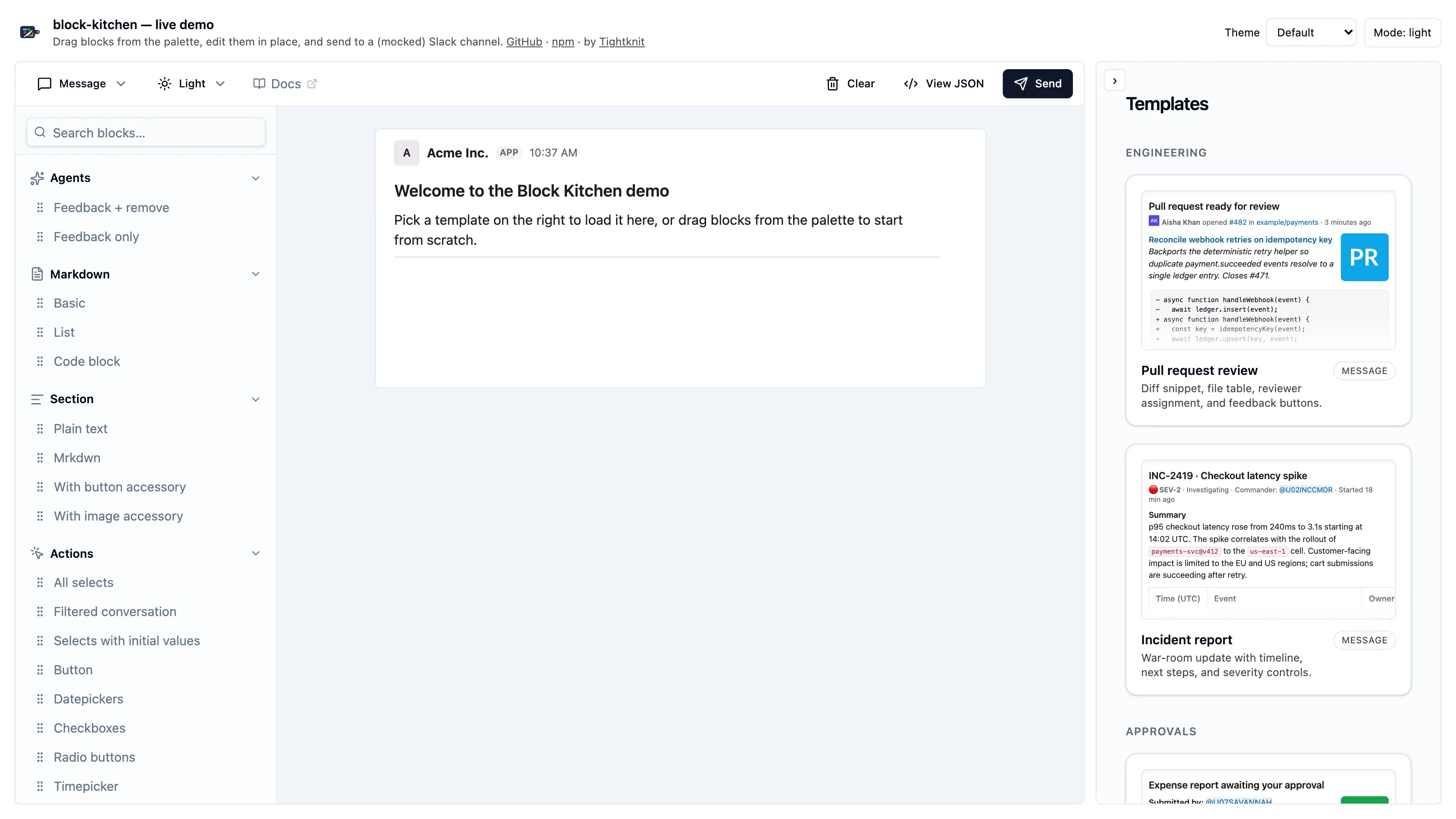Screen dimensions: 1456x819
Task: Click drag handle beside Plain text
Action: (40, 429)
